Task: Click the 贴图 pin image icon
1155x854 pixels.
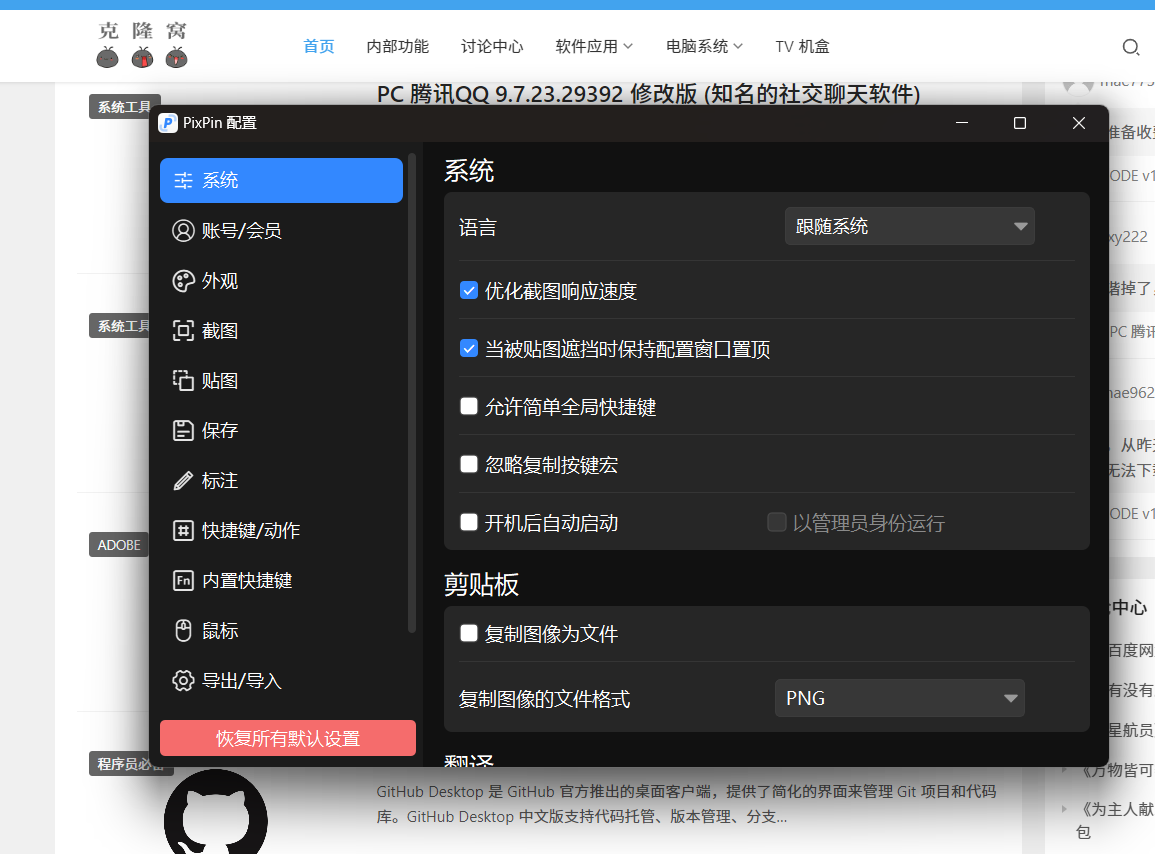Action: coord(183,381)
